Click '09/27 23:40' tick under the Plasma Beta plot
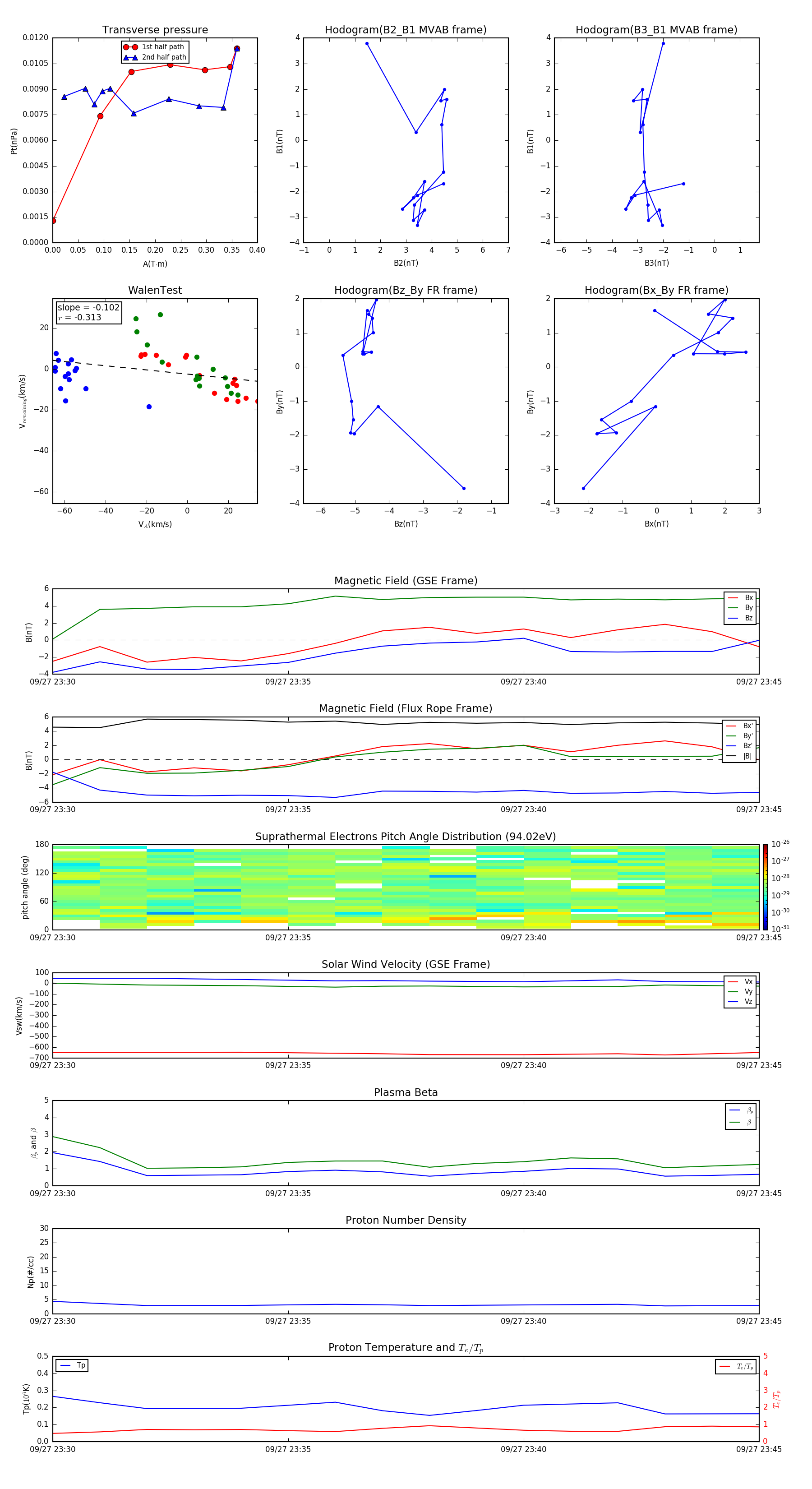This screenshot has width=812, height=1489. (x=524, y=1193)
